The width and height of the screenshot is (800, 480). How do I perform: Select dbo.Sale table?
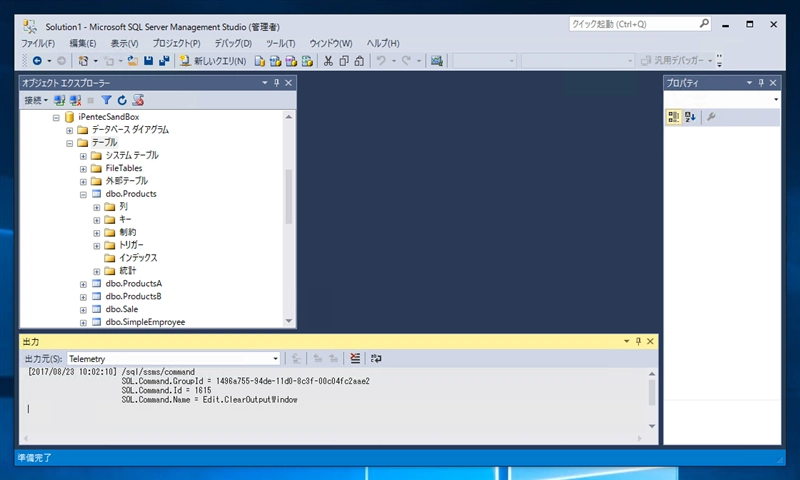121,309
